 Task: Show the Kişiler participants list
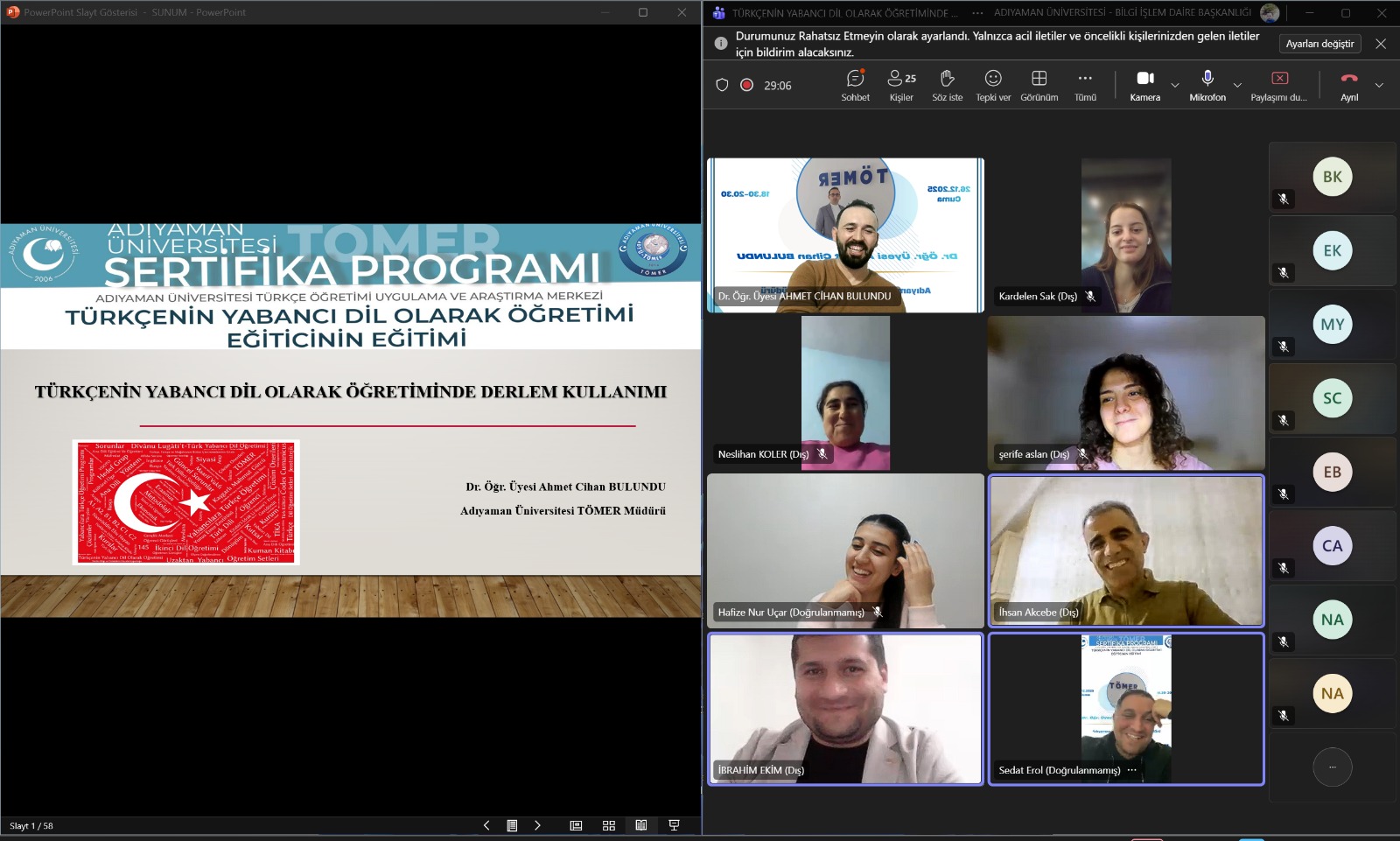pyautogui.click(x=901, y=86)
